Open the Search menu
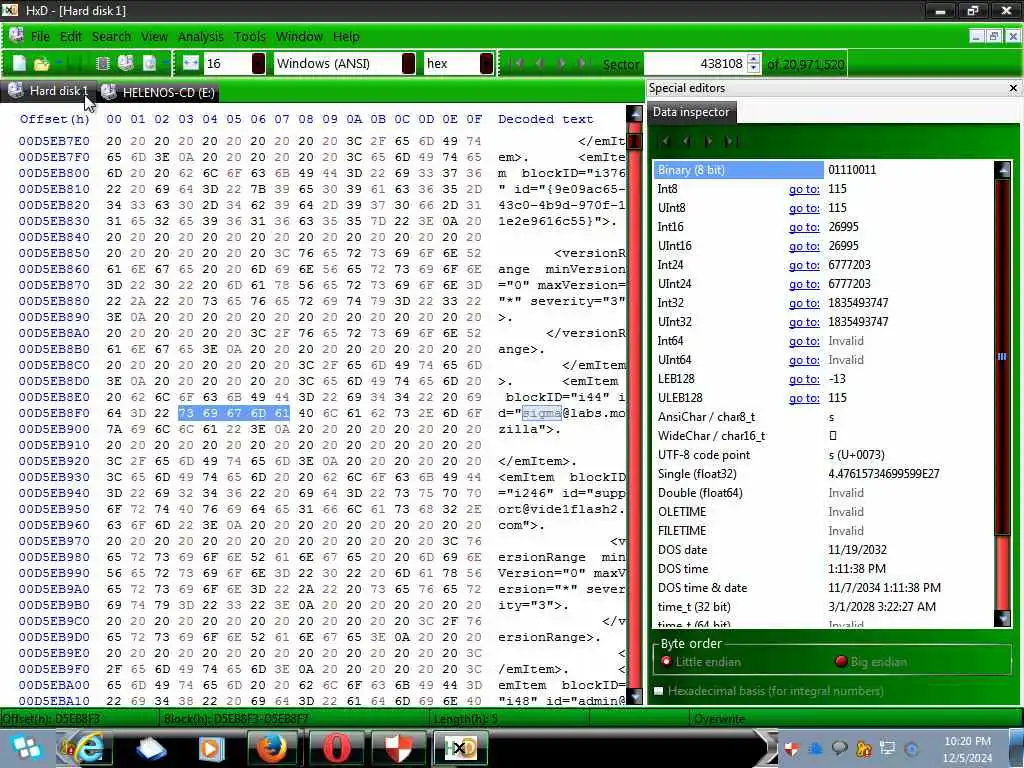Image resolution: width=1024 pixels, height=768 pixels. 111,37
